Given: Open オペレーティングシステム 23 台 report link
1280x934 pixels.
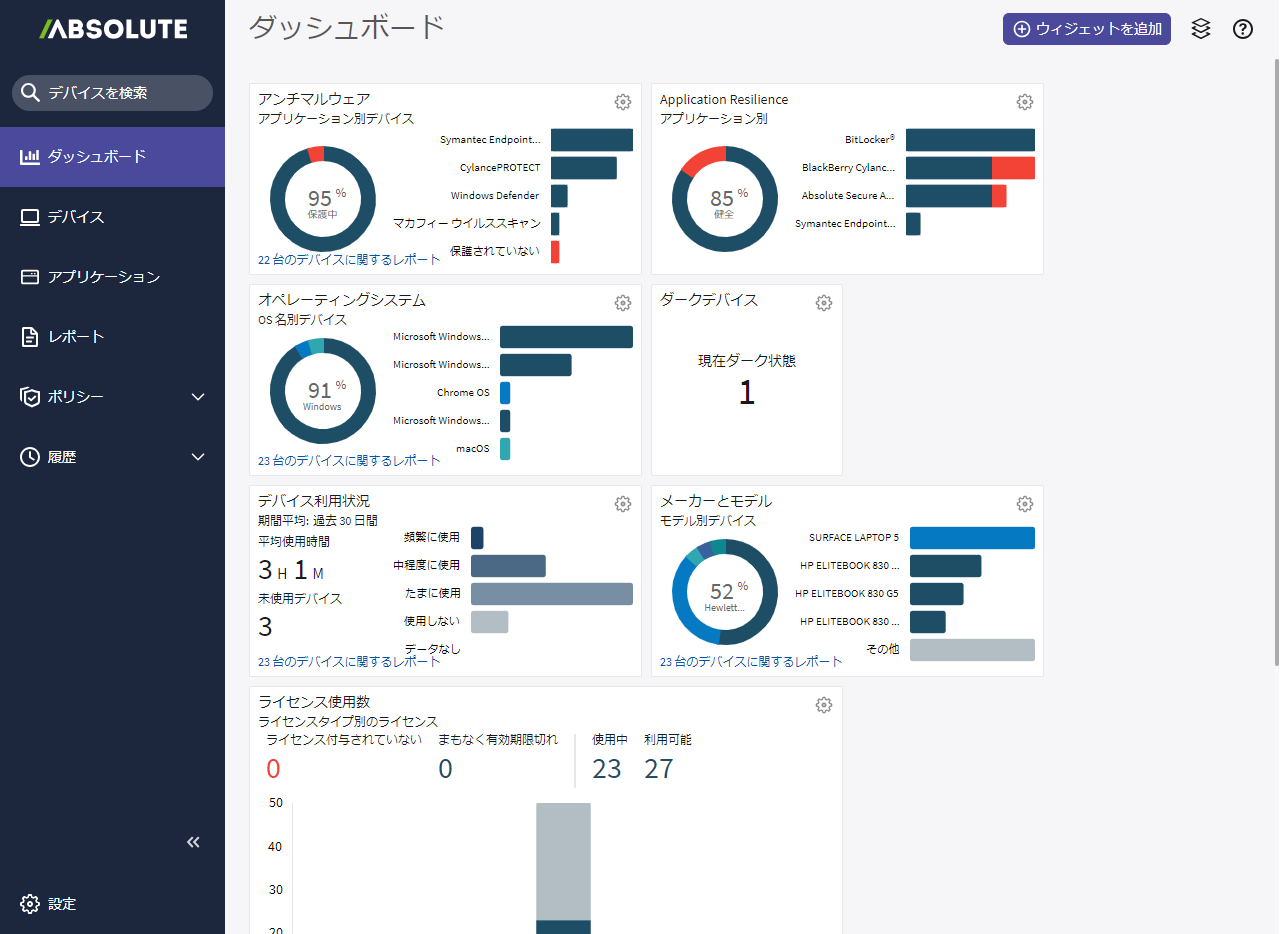Looking at the screenshot, I should 349,461.
